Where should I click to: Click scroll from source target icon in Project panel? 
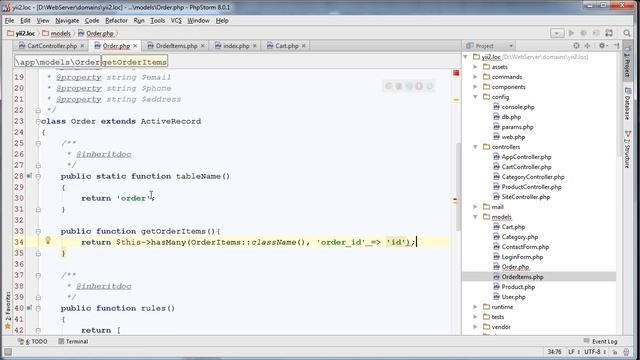click(576, 46)
